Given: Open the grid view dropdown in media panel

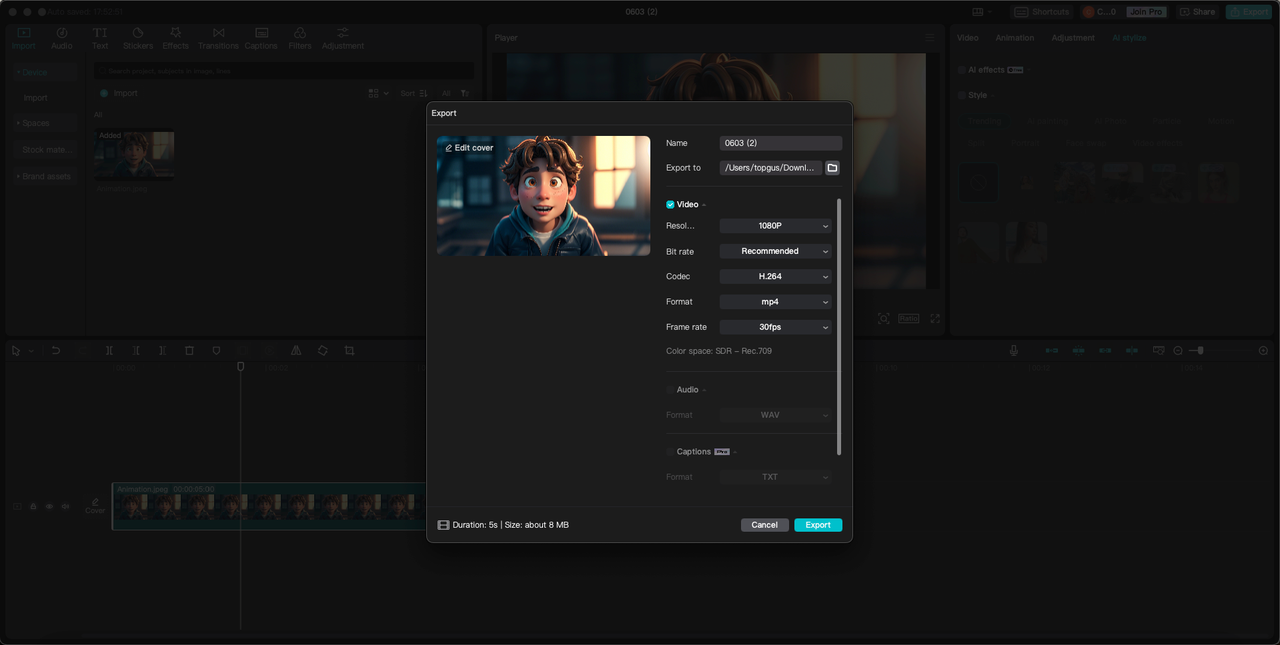Looking at the screenshot, I should click(x=378, y=93).
